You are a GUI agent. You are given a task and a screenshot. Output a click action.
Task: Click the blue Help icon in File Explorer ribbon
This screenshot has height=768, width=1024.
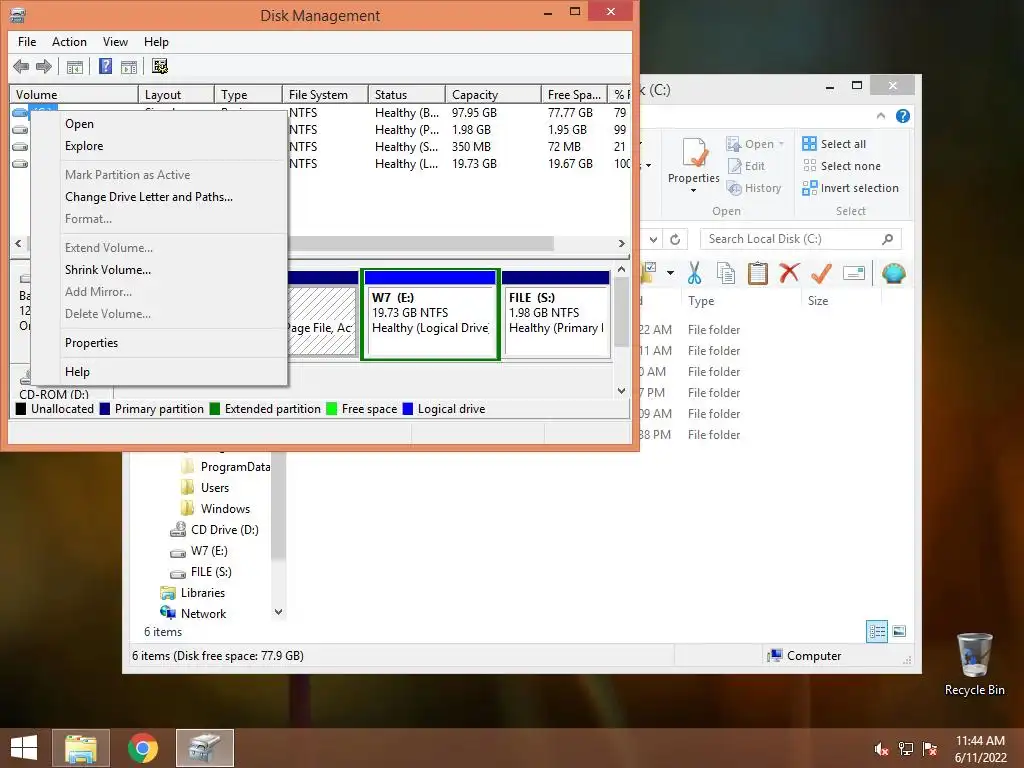point(903,116)
